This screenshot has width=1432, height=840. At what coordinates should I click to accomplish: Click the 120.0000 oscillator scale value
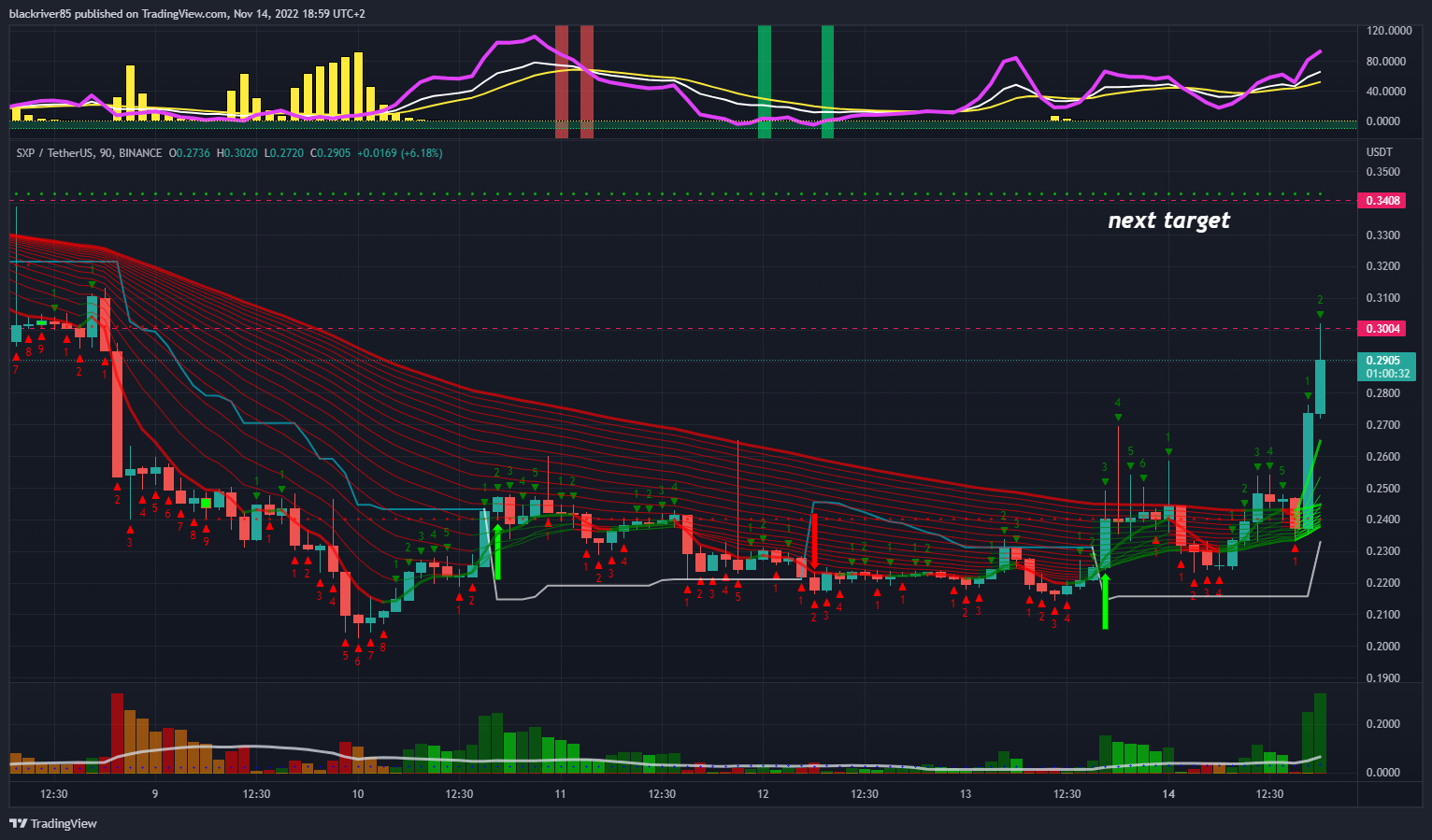point(1389,32)
